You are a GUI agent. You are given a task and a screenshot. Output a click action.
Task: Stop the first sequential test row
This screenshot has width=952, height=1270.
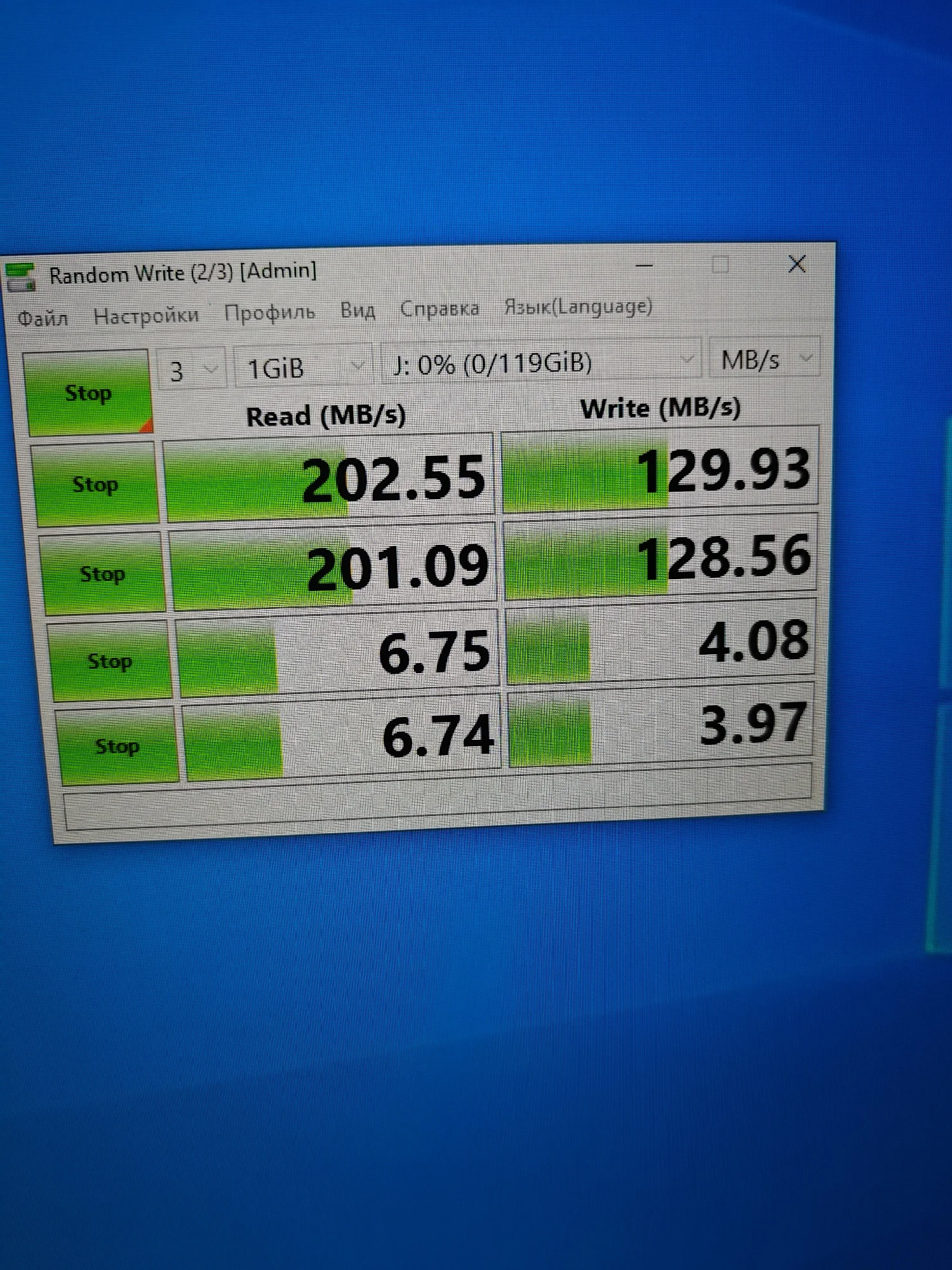click(x=96, y=485)
